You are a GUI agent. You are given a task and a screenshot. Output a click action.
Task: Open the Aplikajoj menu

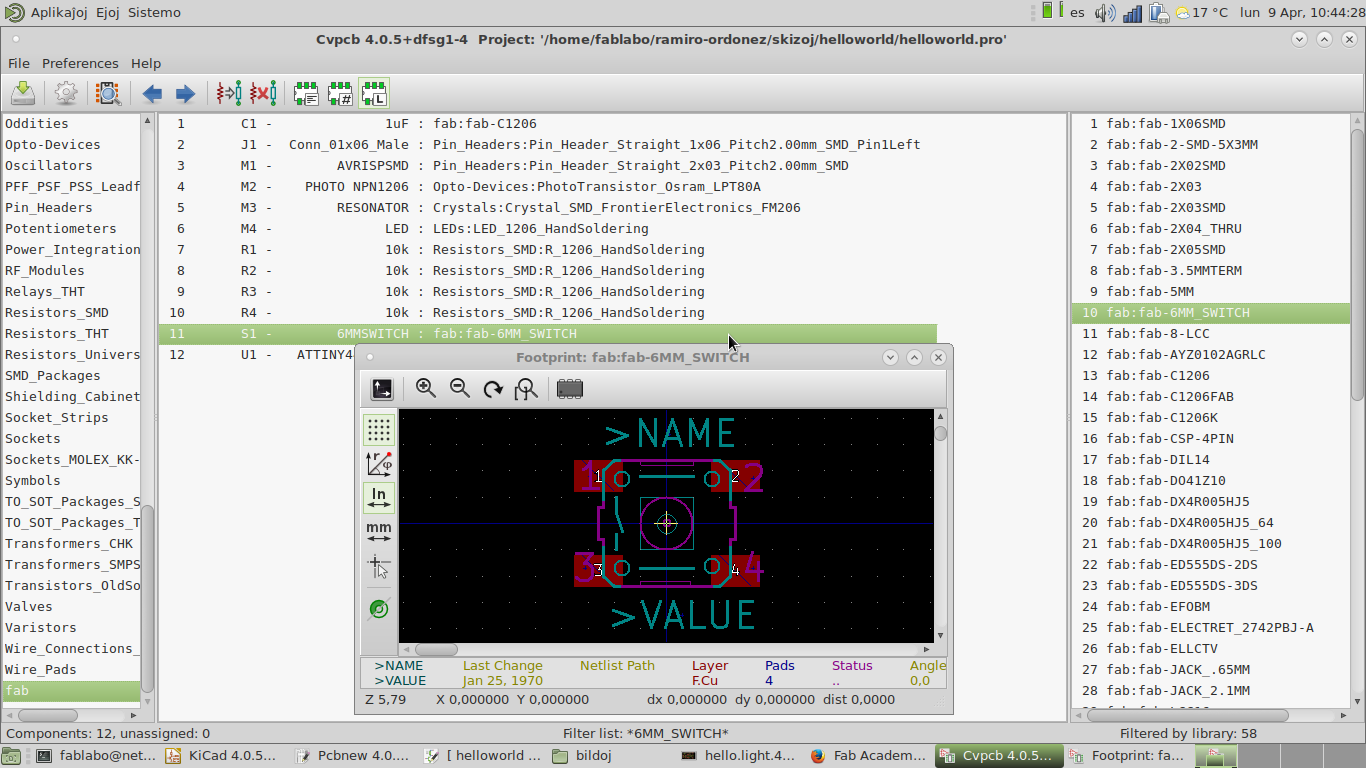point(58,12)
